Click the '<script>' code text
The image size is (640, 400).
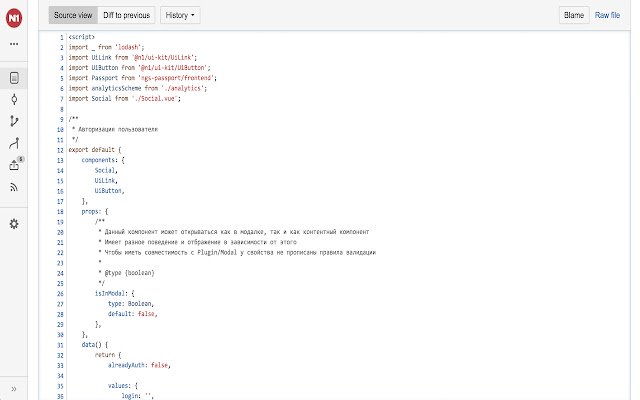[x=82, y=37]
